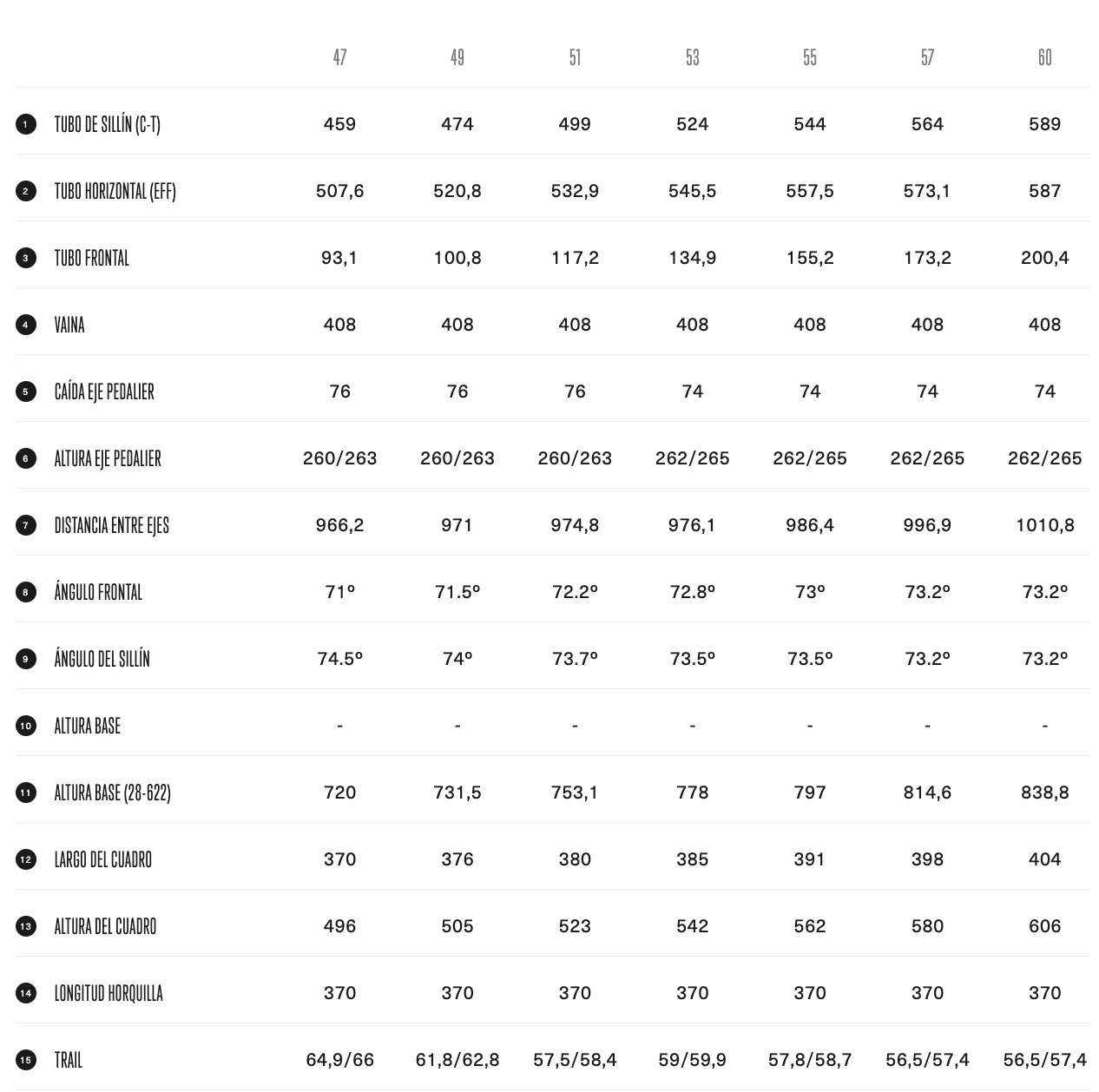
Task: Click the number 3 badge beside Tubo Frontal
Action: pyautogui.click(x=26, y=258)
